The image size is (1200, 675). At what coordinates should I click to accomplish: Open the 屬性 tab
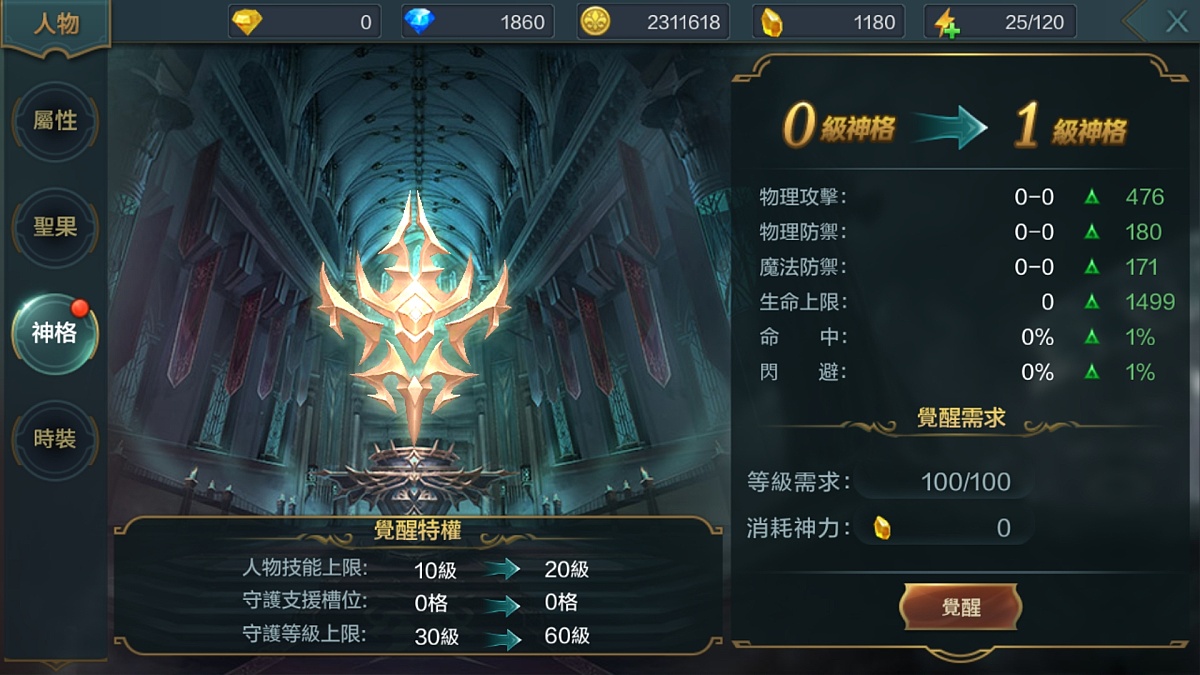(55, 121)
